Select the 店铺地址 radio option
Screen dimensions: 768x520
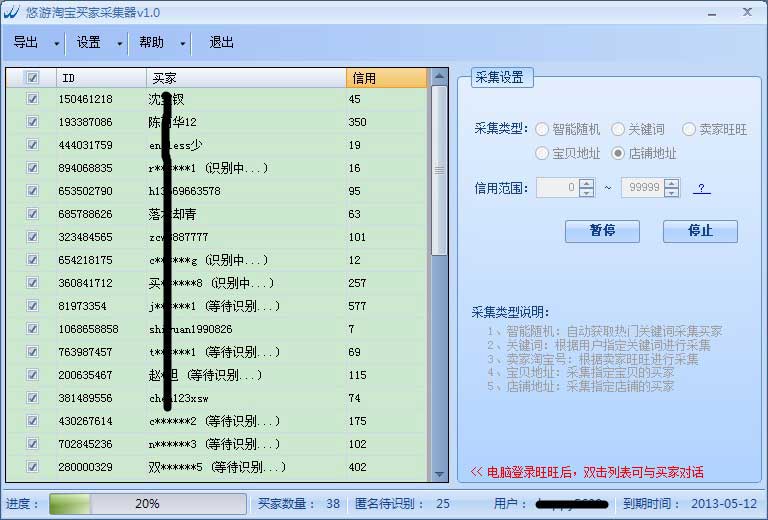click(618, 153)
